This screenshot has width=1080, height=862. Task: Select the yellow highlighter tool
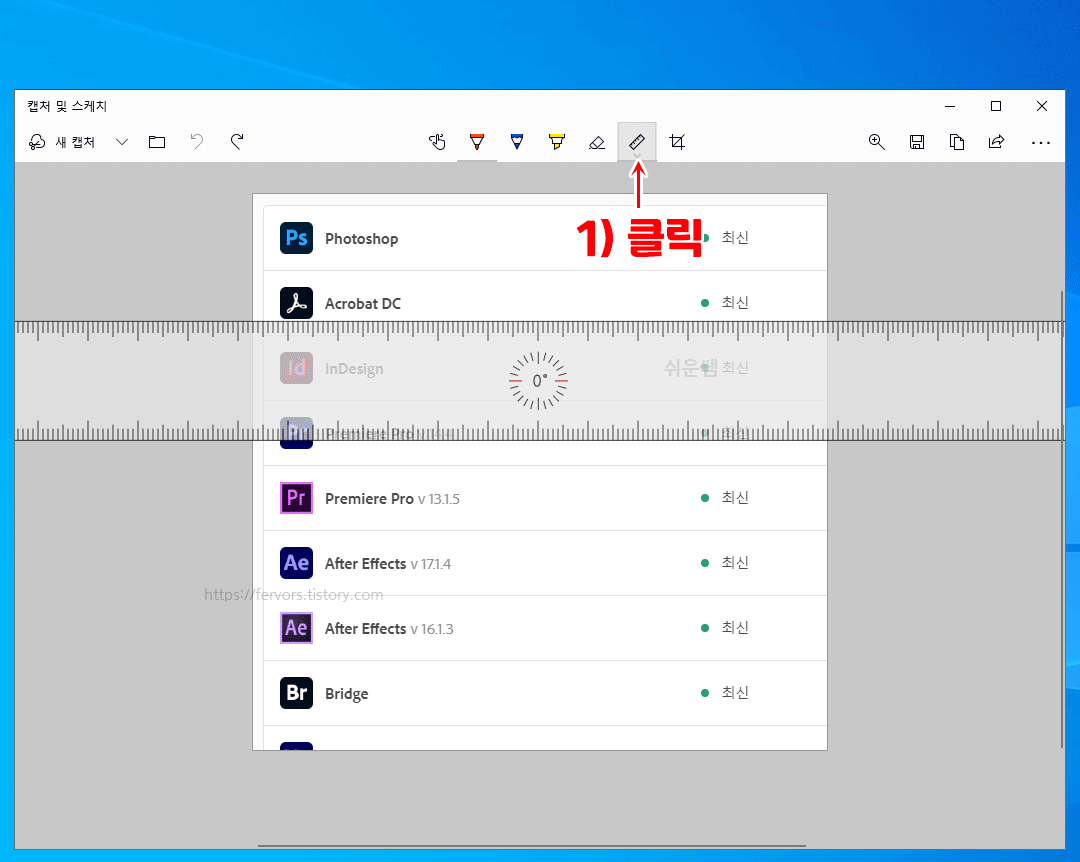point(557,142)
